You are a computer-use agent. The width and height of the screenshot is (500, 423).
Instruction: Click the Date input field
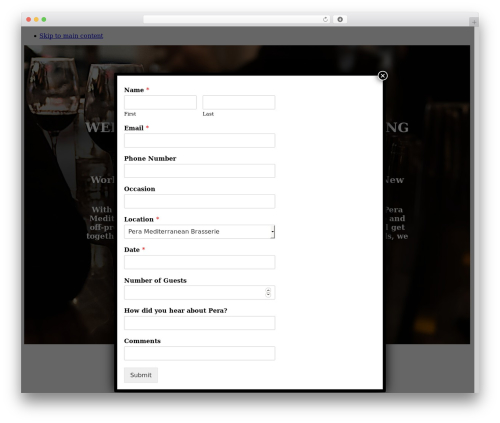(x=200, y=262)
